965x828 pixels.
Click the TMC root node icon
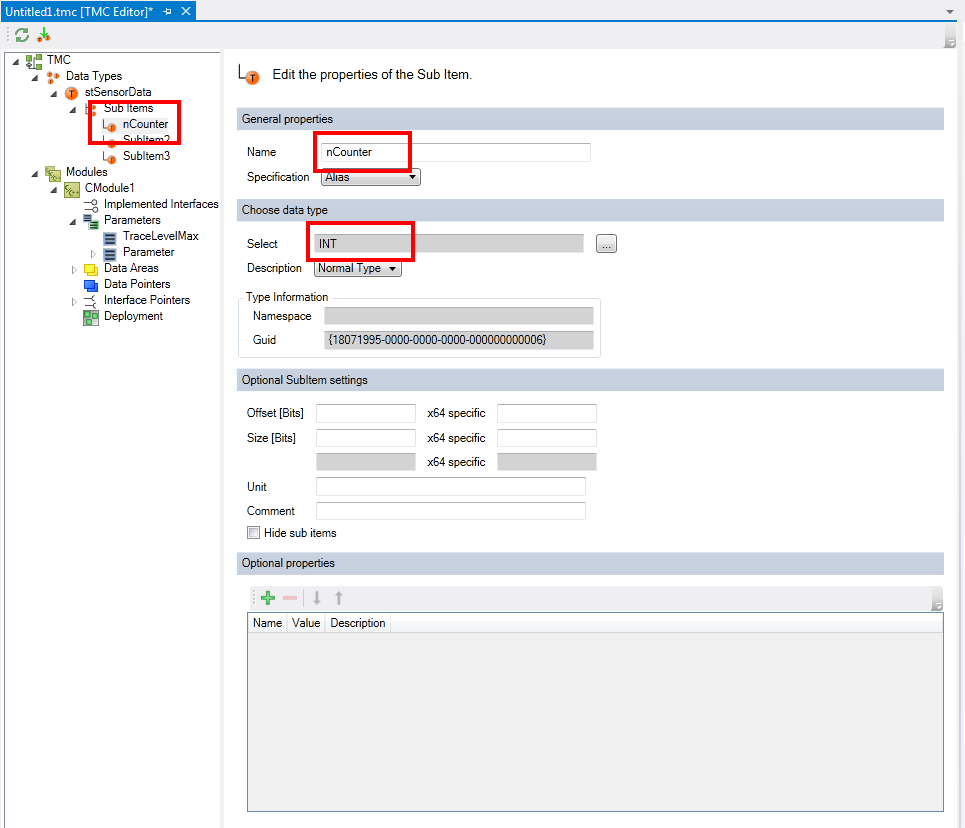point(34,60)
